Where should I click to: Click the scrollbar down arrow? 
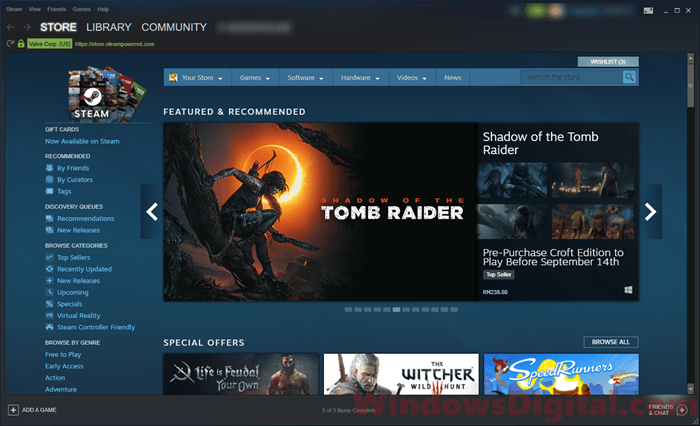point(691,389)
